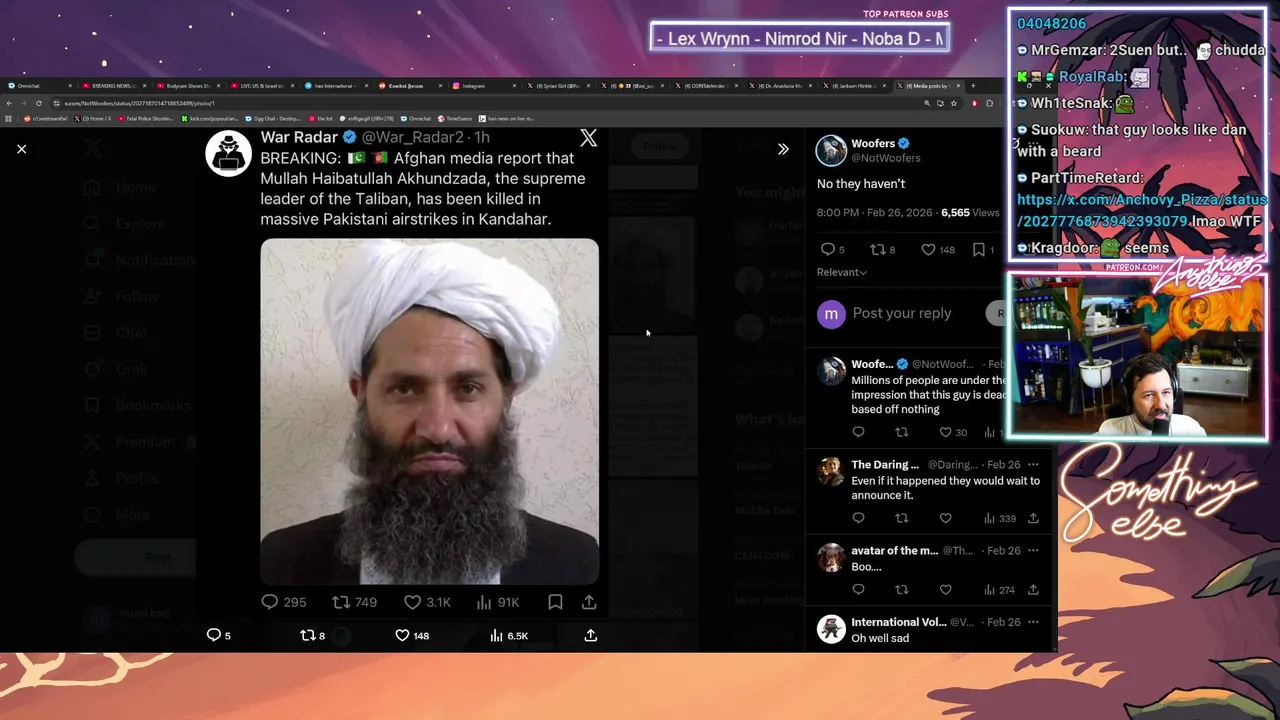Views icon showing 6.5K in bottom bar
This screenshot has width=1280, height=720.
(x=496, y=635)
